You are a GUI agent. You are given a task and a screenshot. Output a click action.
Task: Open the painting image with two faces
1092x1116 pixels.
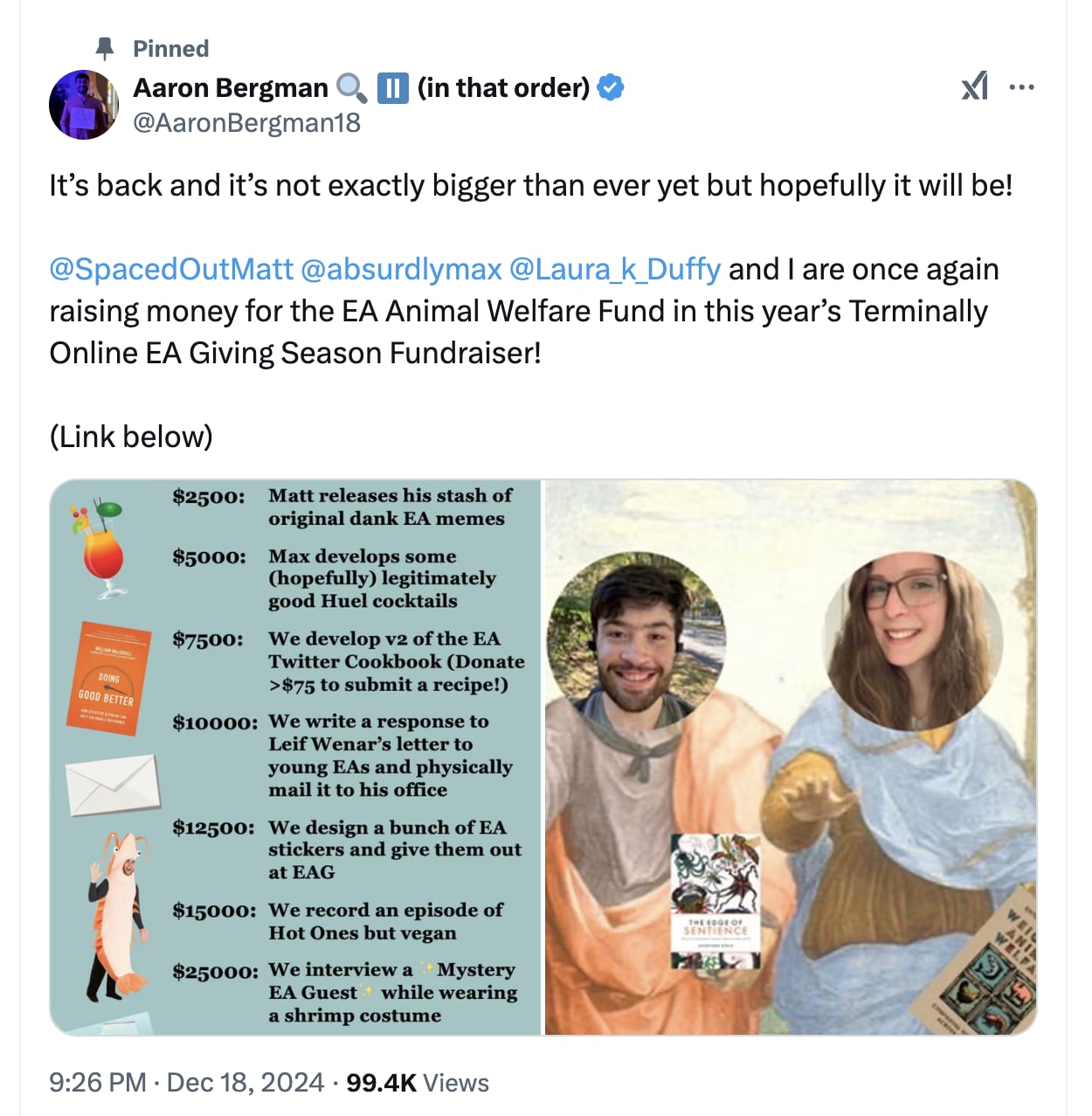(x=791, y=757)
